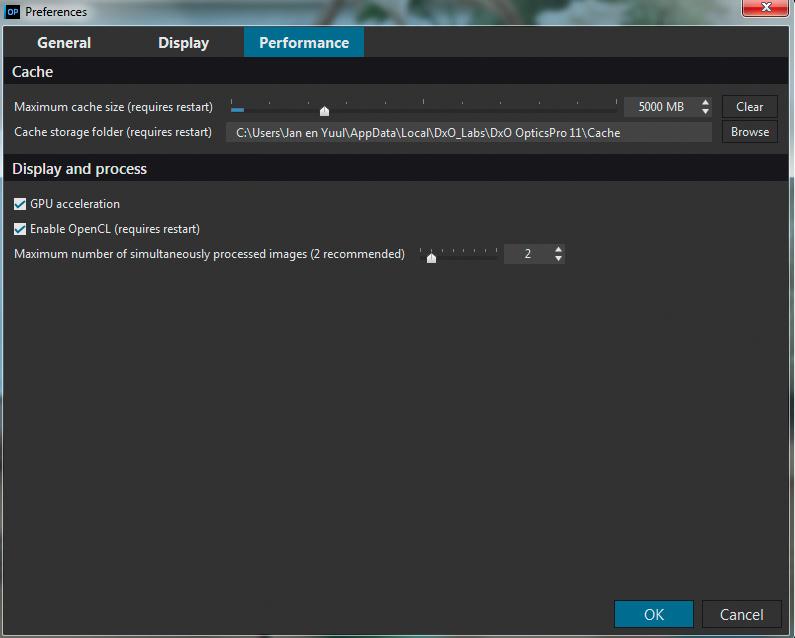Click the 'Maximum number of simultaneously processed images' label

tap(209, 254)
